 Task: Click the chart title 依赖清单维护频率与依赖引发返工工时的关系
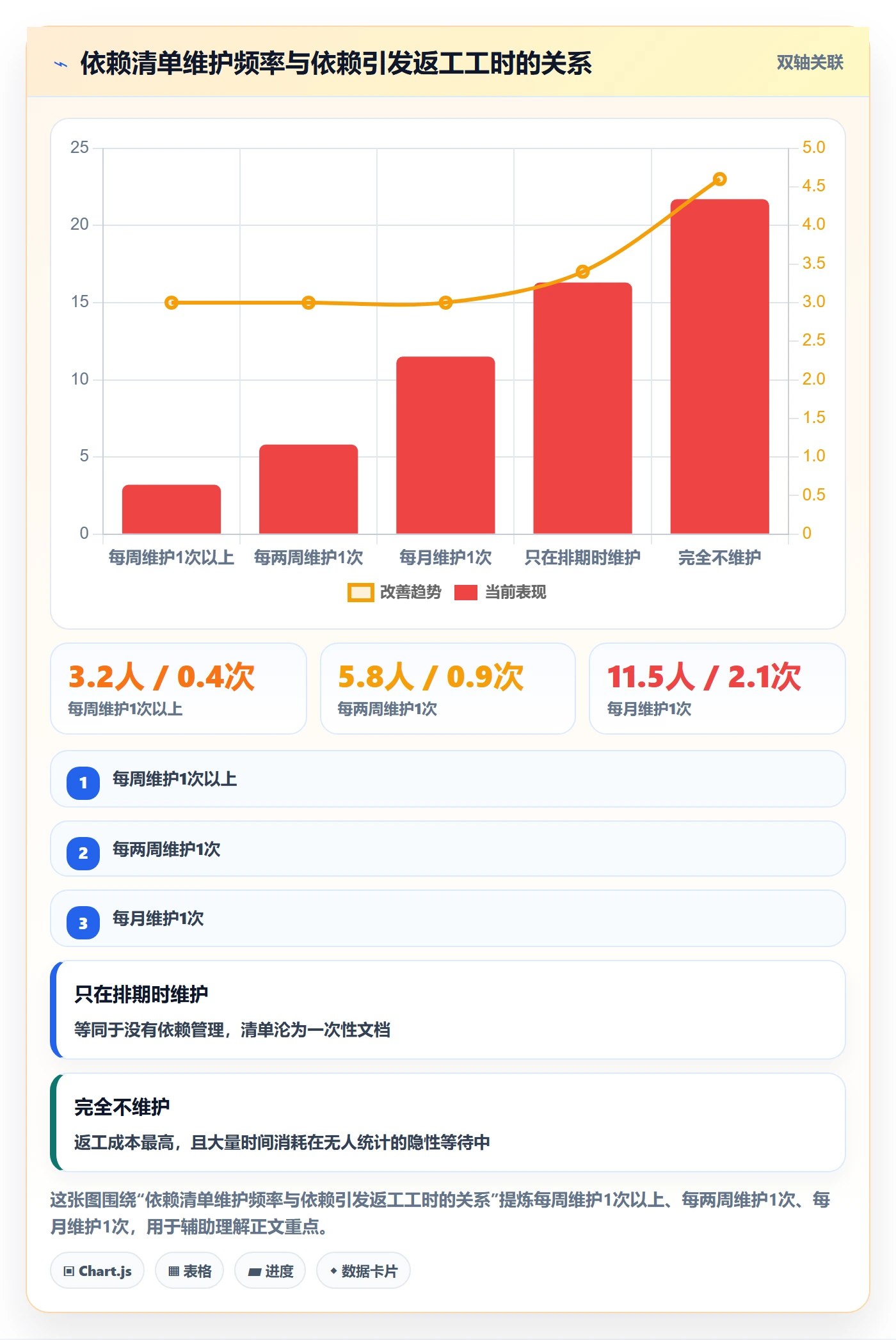[x=336, y=63]
